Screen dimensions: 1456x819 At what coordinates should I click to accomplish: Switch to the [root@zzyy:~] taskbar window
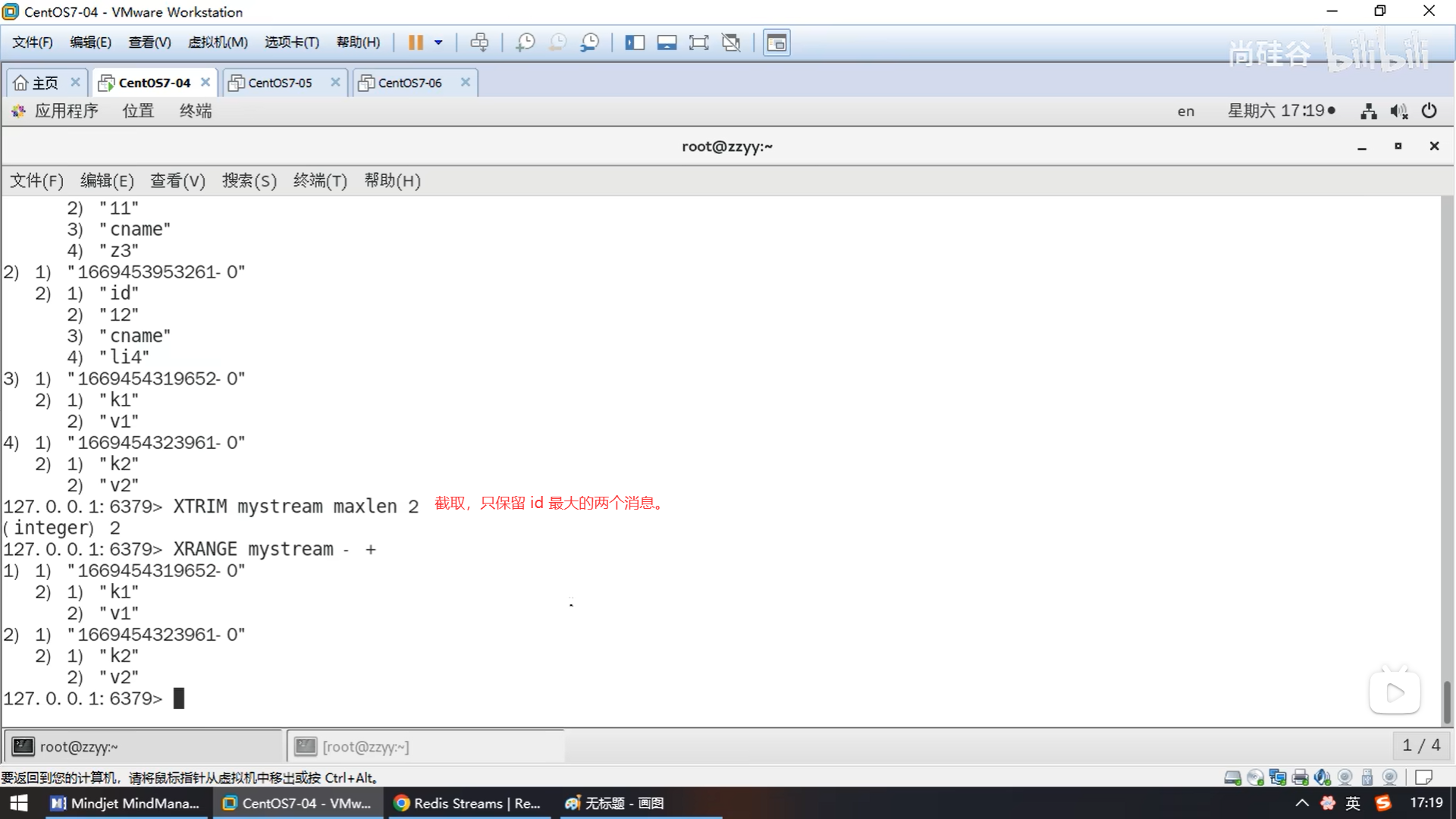click(366, 747)
